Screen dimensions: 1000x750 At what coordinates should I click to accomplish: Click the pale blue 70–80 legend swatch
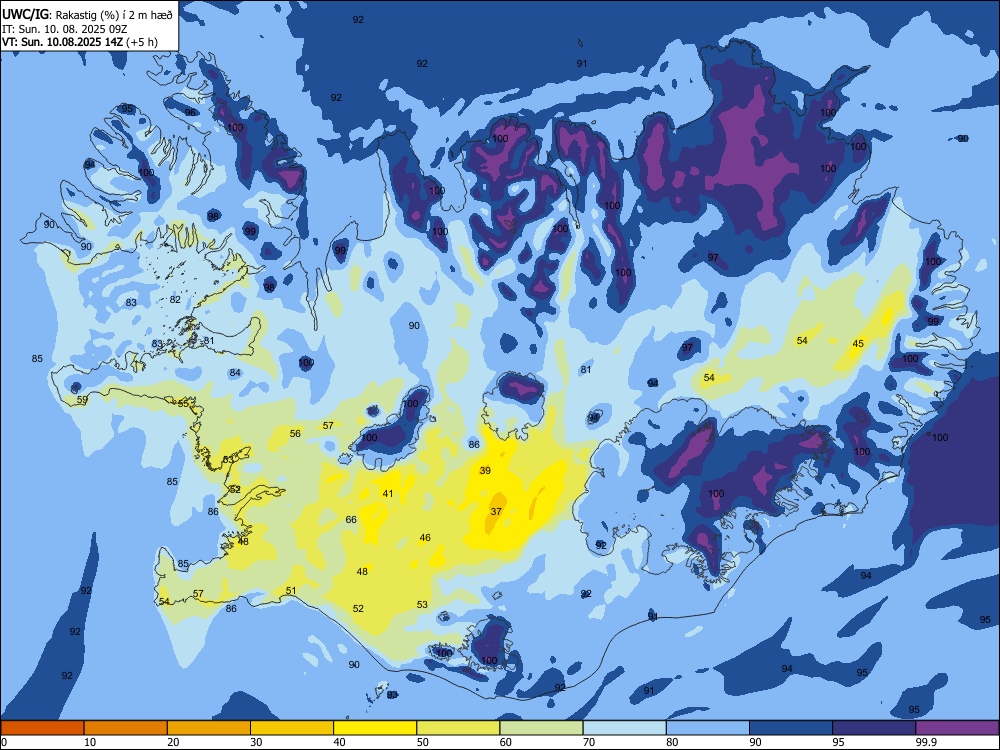click(x=624, y=728)
